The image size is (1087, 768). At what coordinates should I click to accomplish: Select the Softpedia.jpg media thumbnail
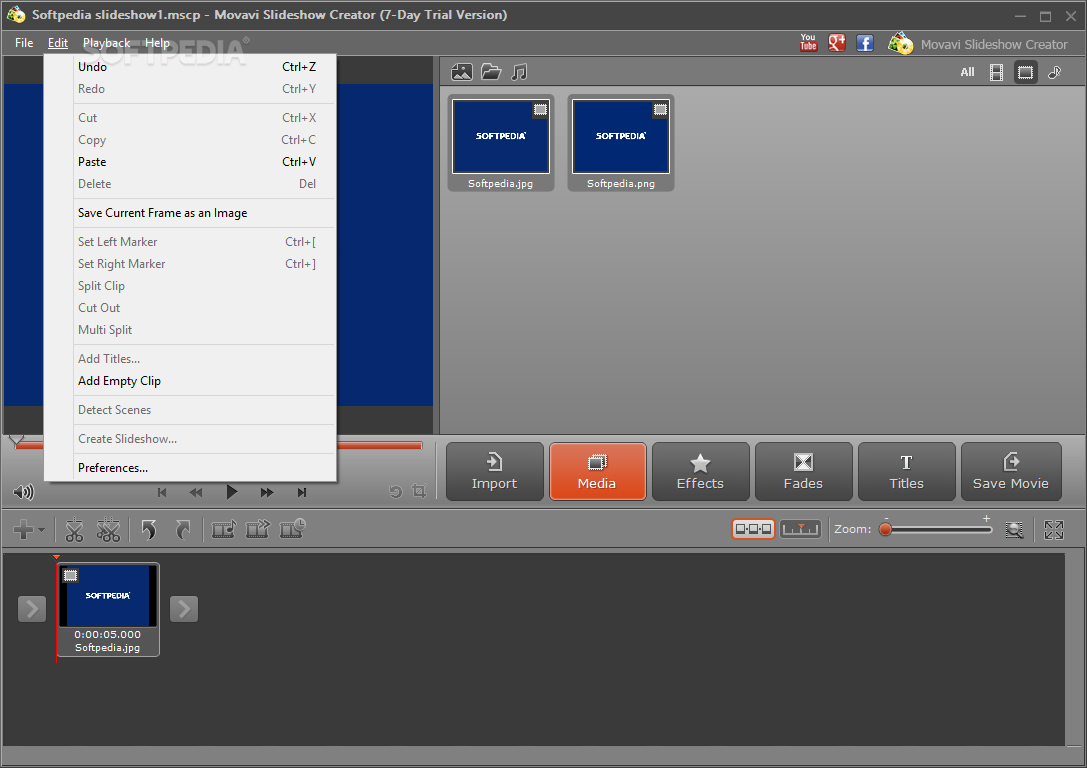[x=501, y=143]
